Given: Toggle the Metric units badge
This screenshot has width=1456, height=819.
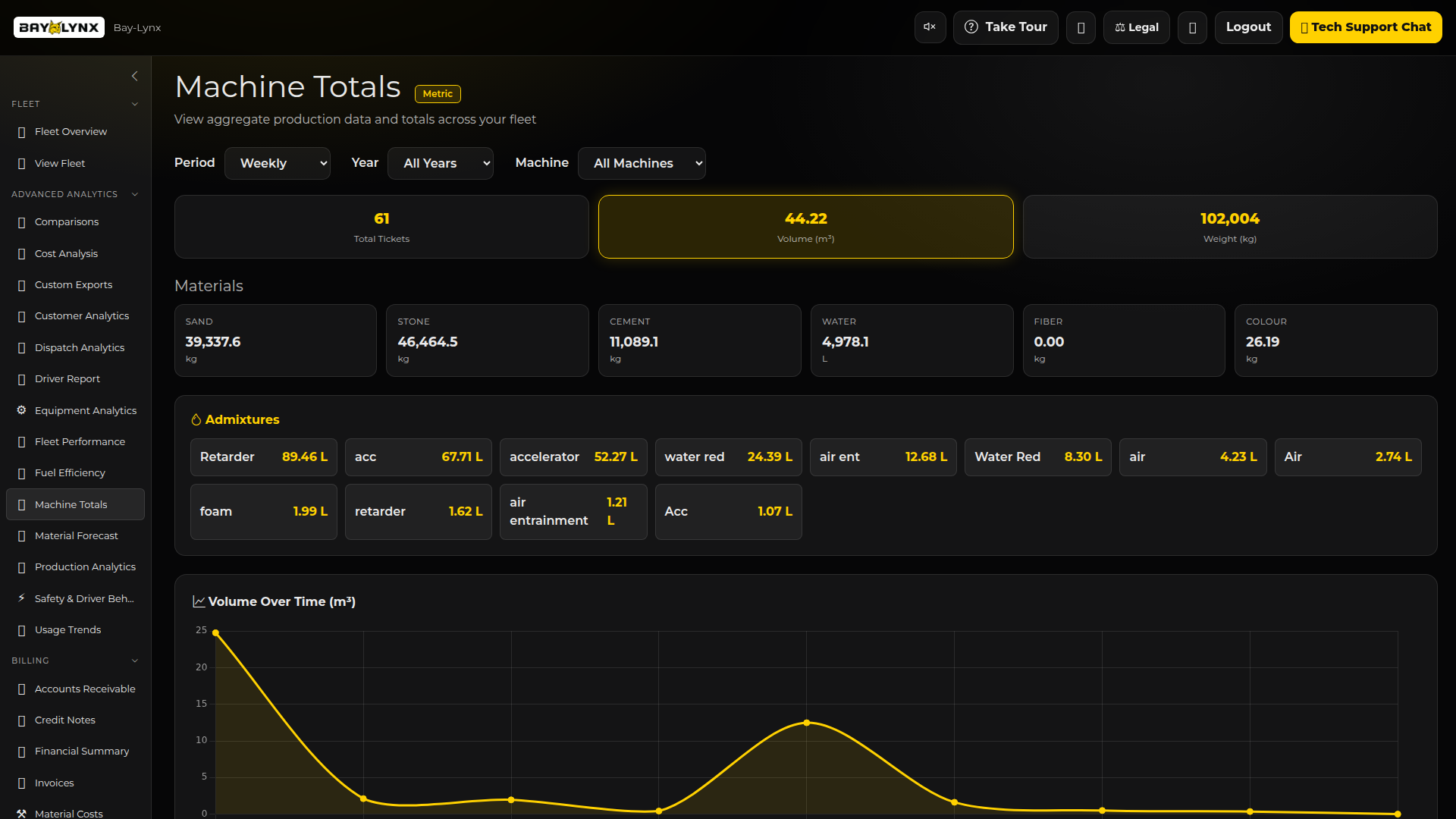Looking at the screenshot, I should [x=438, y=93].
